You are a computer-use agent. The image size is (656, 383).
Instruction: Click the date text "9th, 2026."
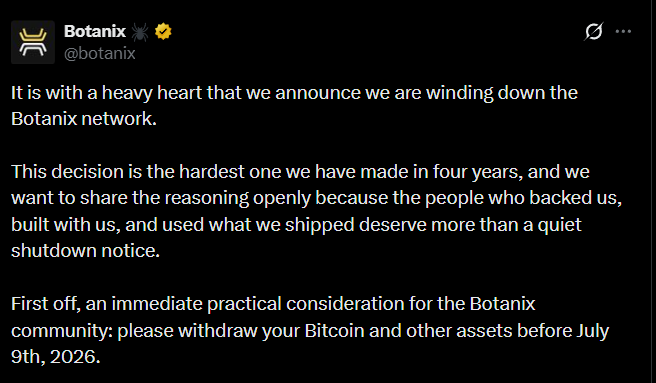coord(56,357)
